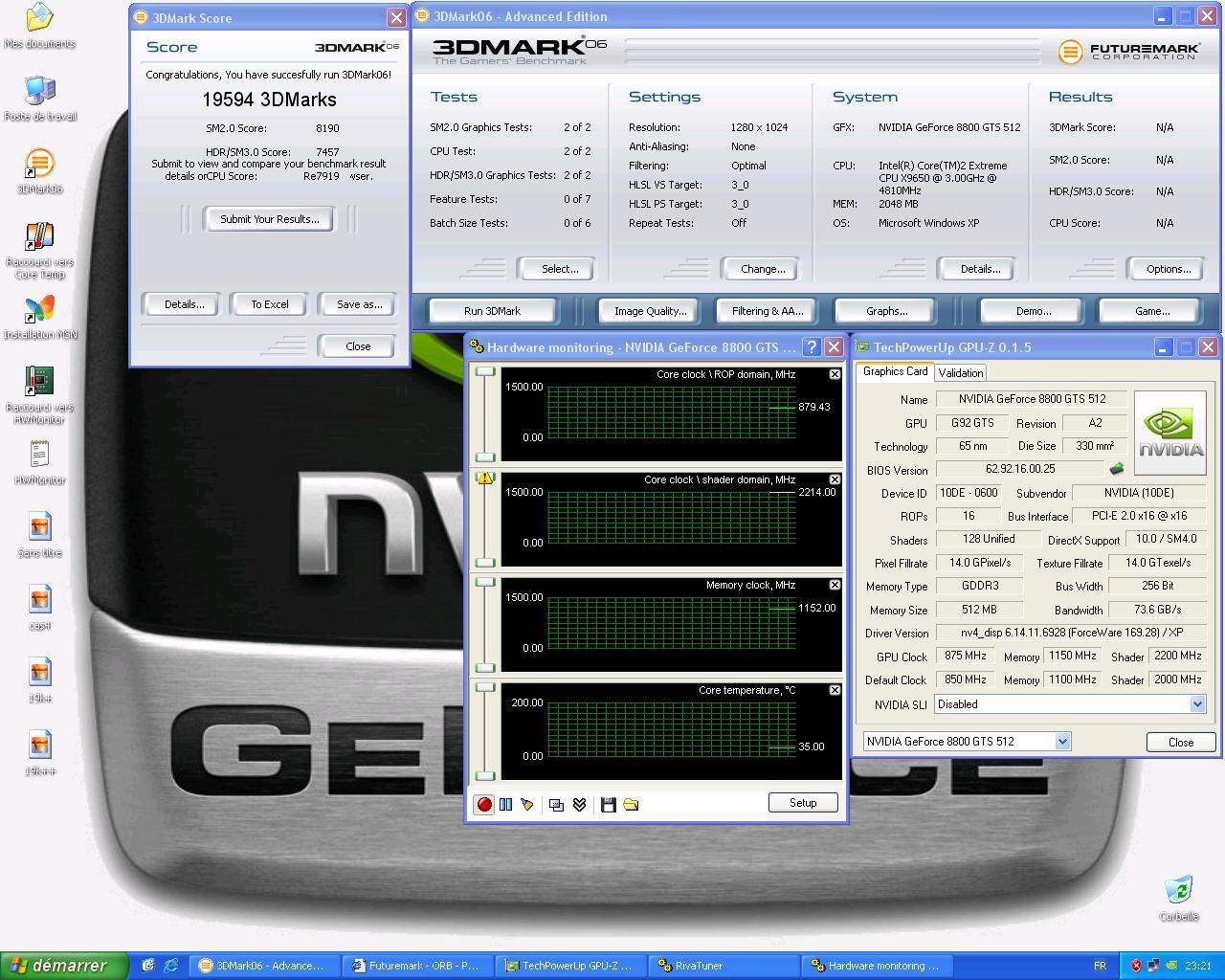Select the HWMonitor text file icon on the desktop
Viewport: 1225px width, 980px height.
pyautogui.click(x=39, y=462)
